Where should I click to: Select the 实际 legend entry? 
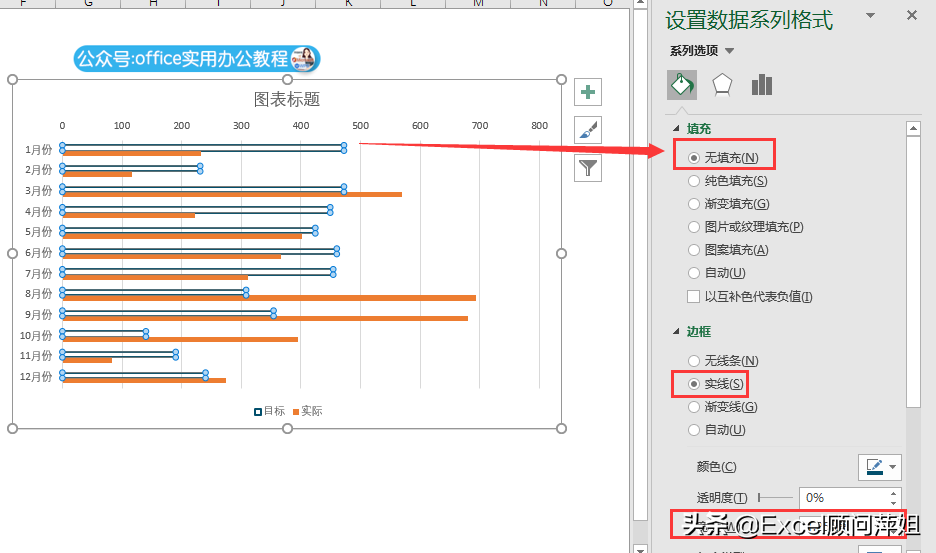(x=307, y=411)
